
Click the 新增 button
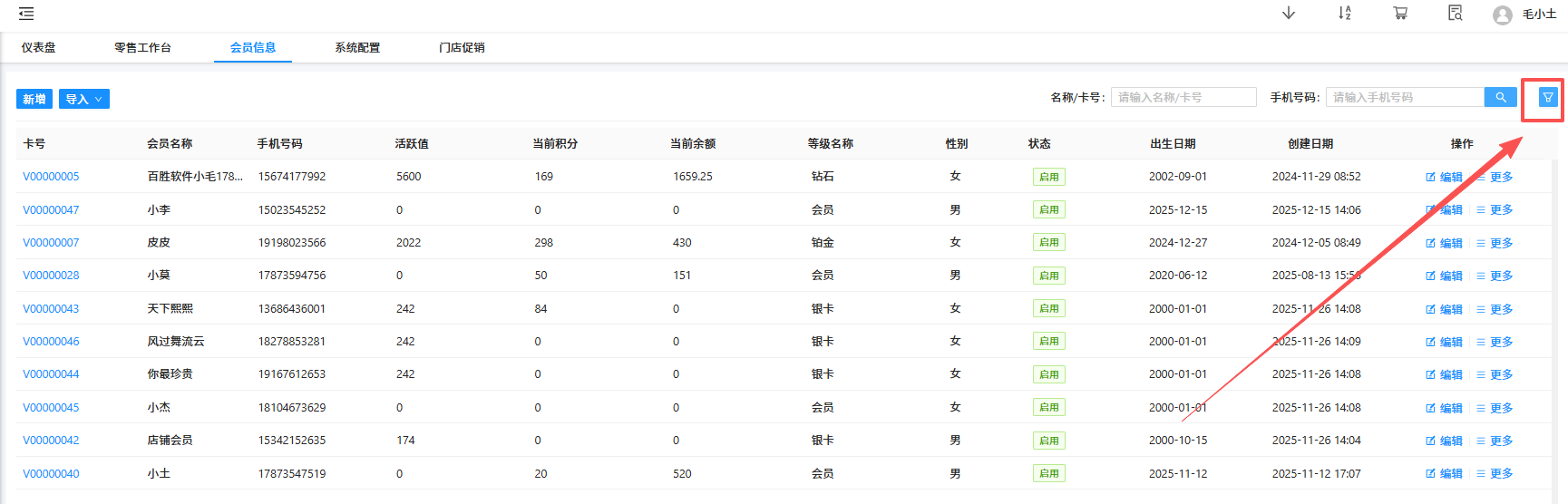[x=34, y=99]
